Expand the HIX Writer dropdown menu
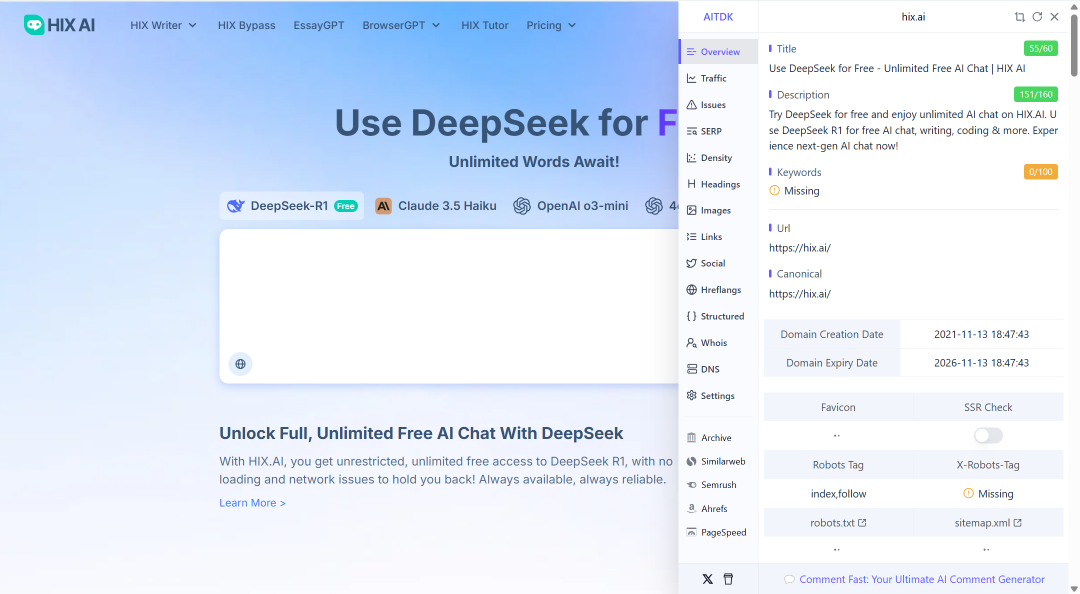 coord(163,25)
